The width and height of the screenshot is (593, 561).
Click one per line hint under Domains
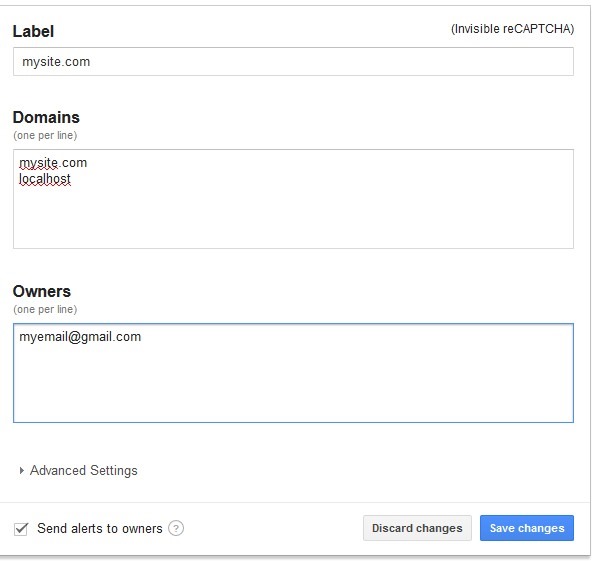click(45, 135)
